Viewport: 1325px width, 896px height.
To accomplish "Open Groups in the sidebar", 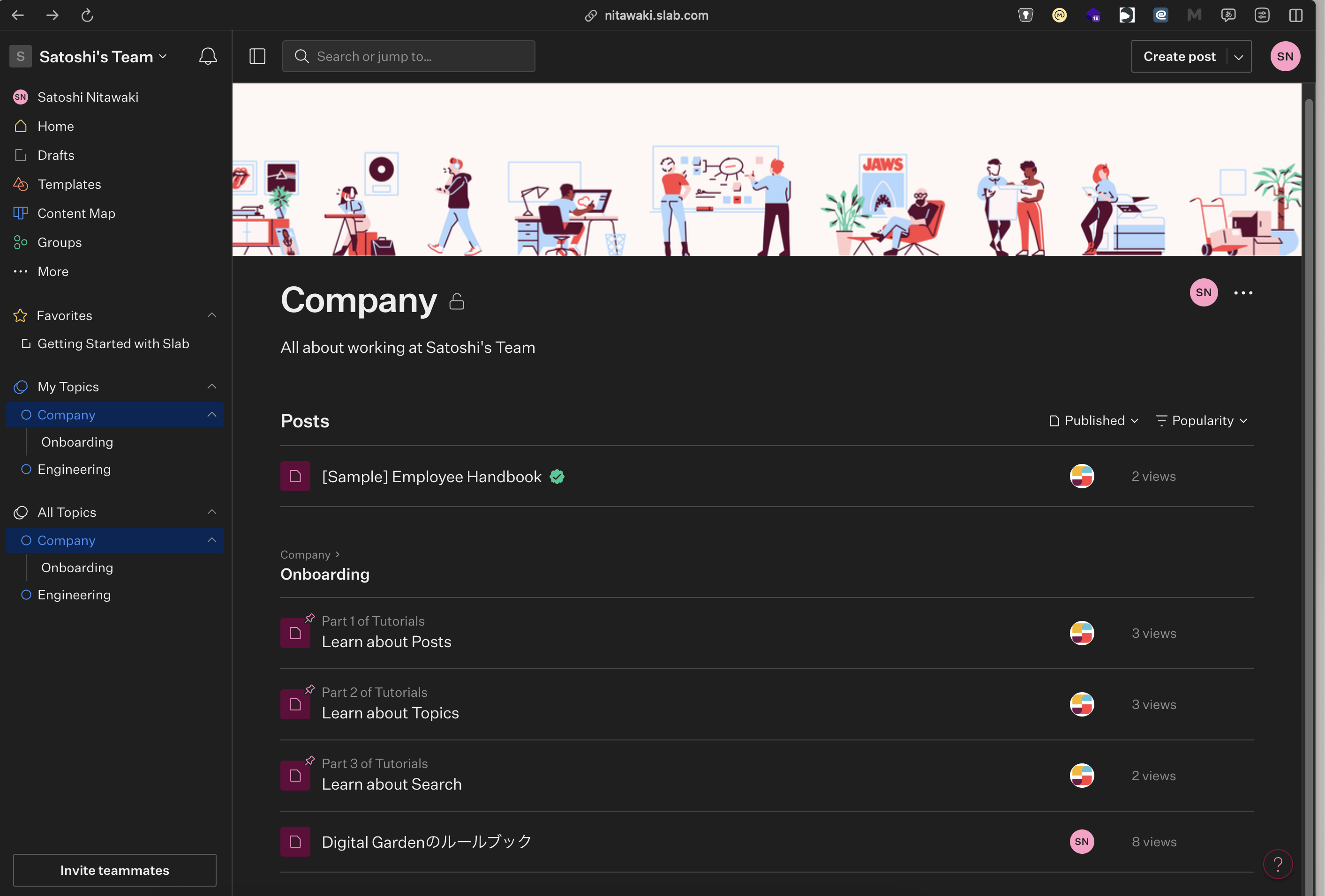I will coord(59,242).
